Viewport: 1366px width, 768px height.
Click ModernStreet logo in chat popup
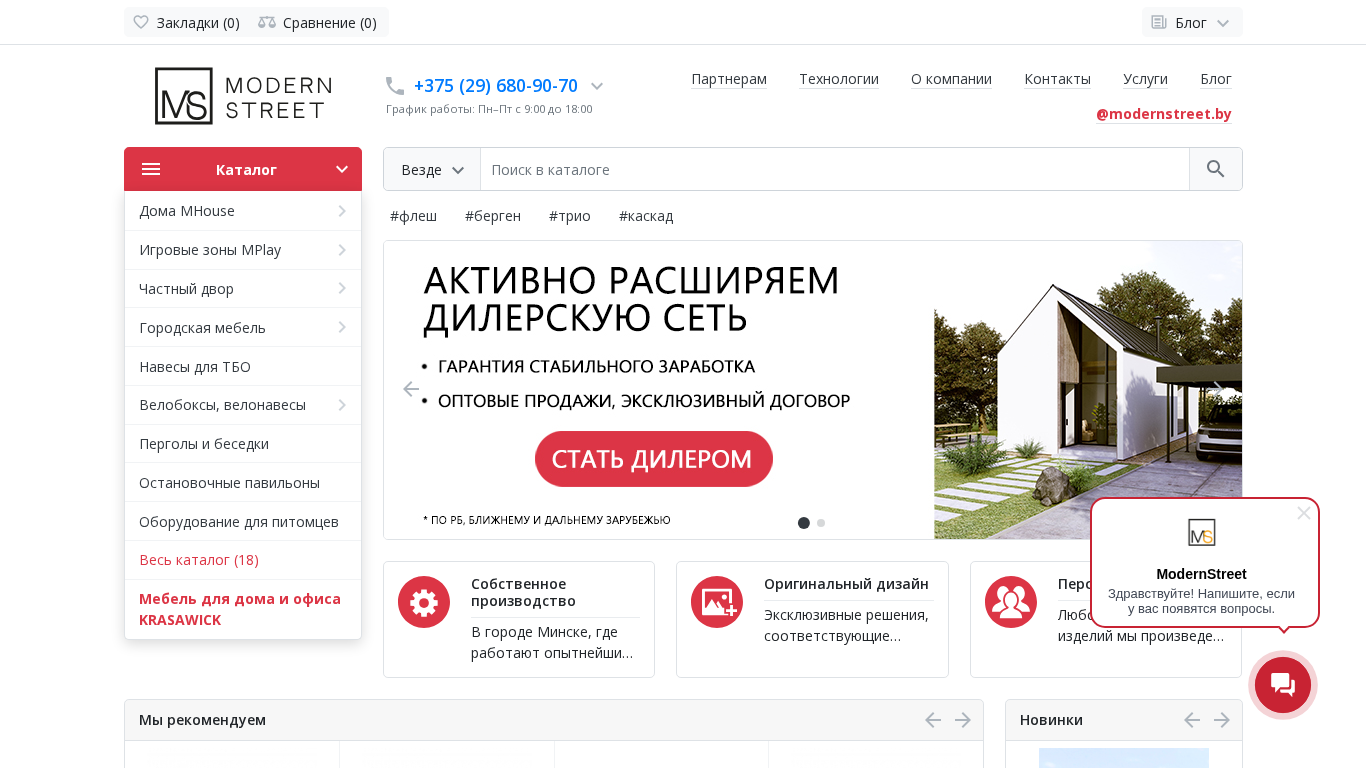pyautogui.click(x=1202, y=532)
